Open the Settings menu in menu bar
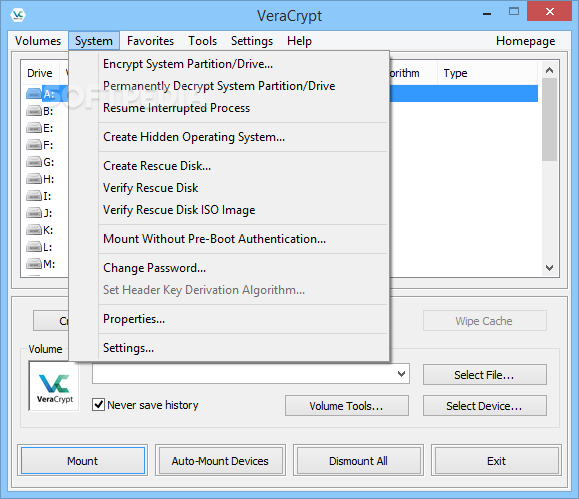 click(252, 41)
